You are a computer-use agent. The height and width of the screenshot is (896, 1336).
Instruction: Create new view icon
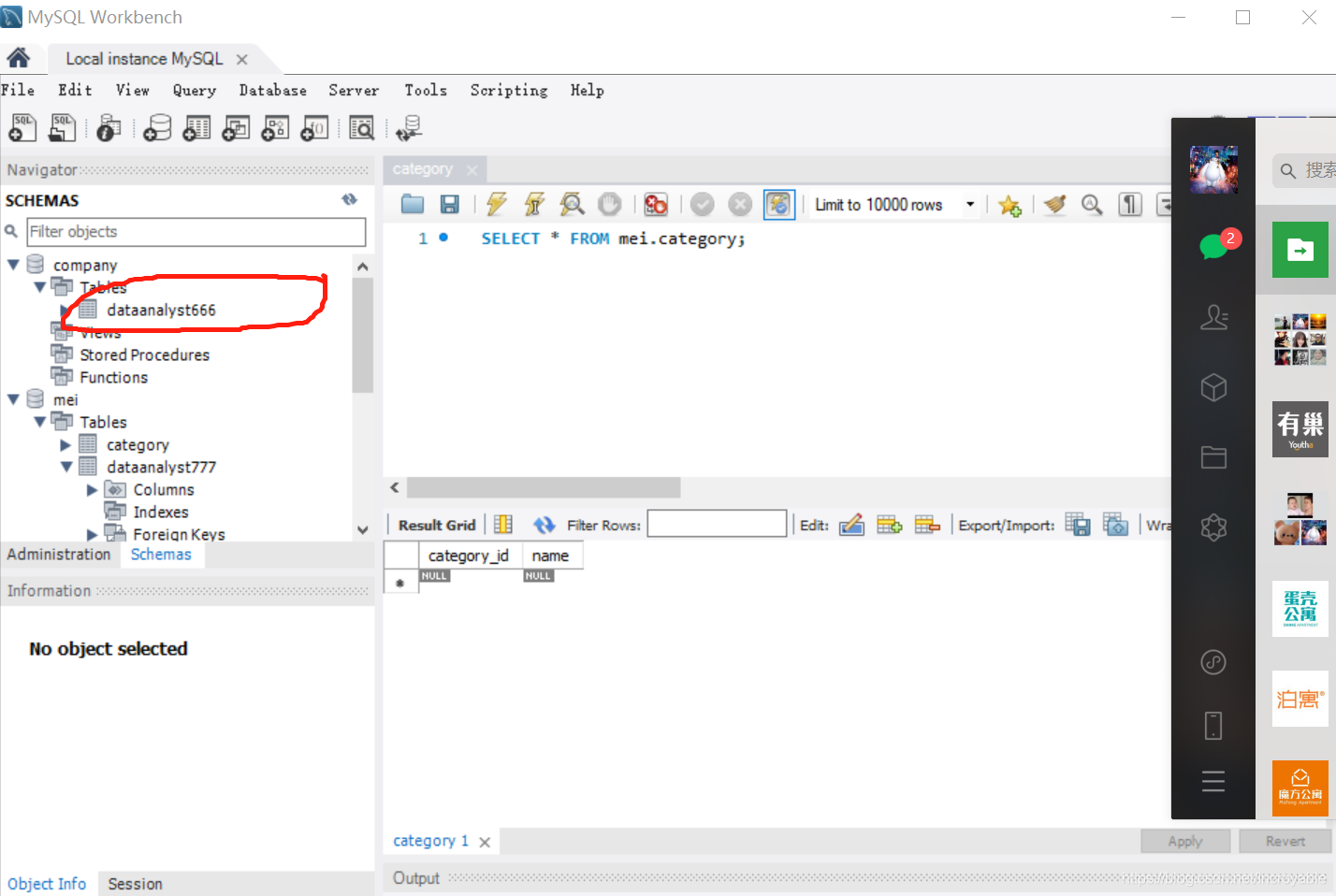pyautogui.click(x=236, y=127)
